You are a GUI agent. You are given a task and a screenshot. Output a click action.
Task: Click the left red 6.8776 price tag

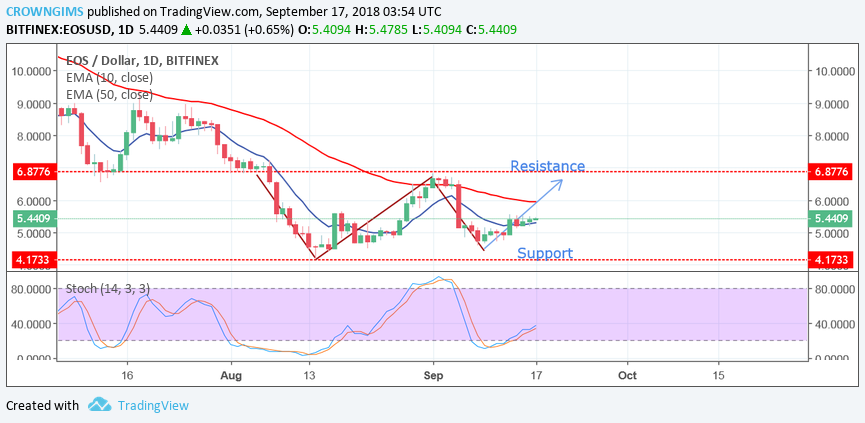click(x=34, y=172)
